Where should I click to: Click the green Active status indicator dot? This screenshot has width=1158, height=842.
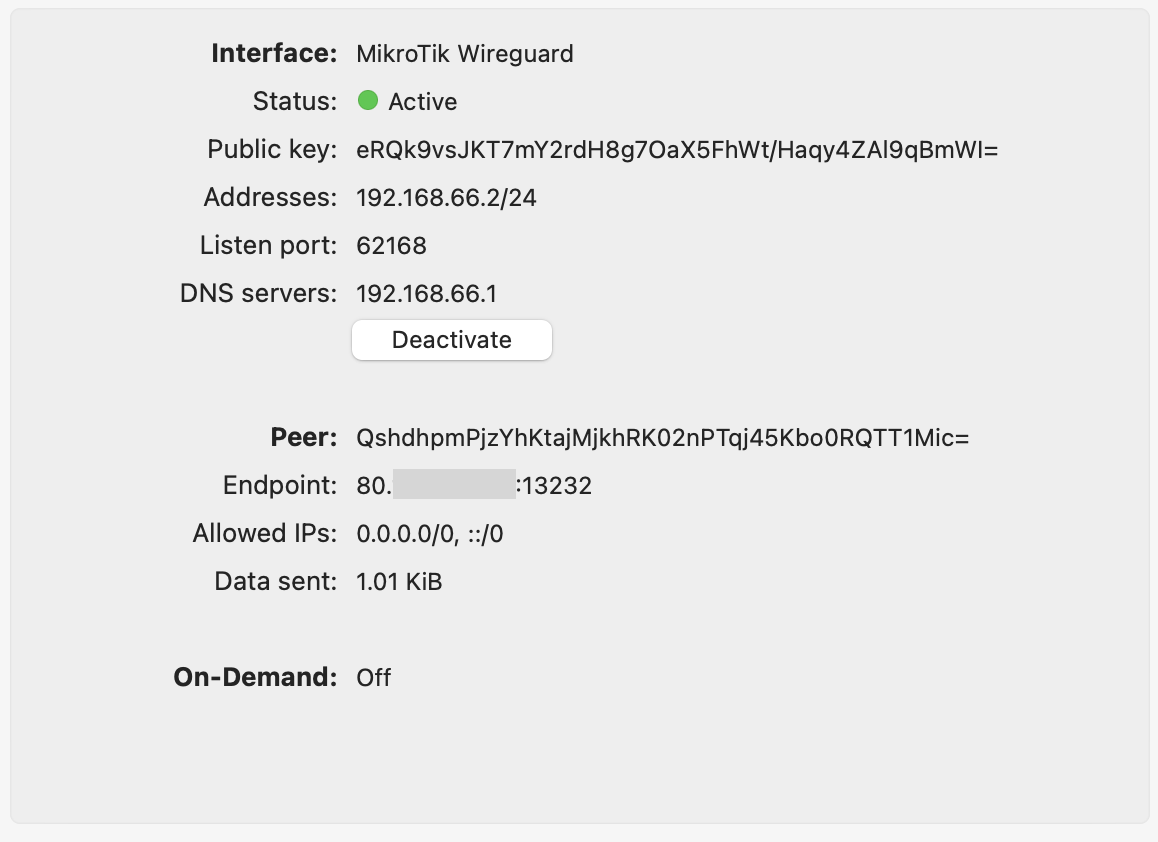click(368, 101)
